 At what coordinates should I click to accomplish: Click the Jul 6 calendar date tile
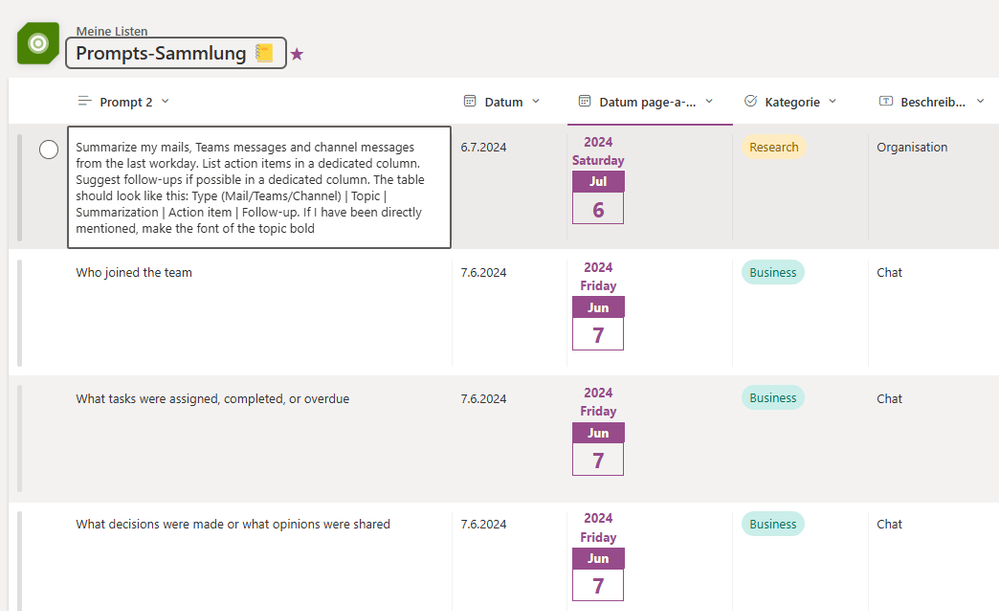(598, 197)
